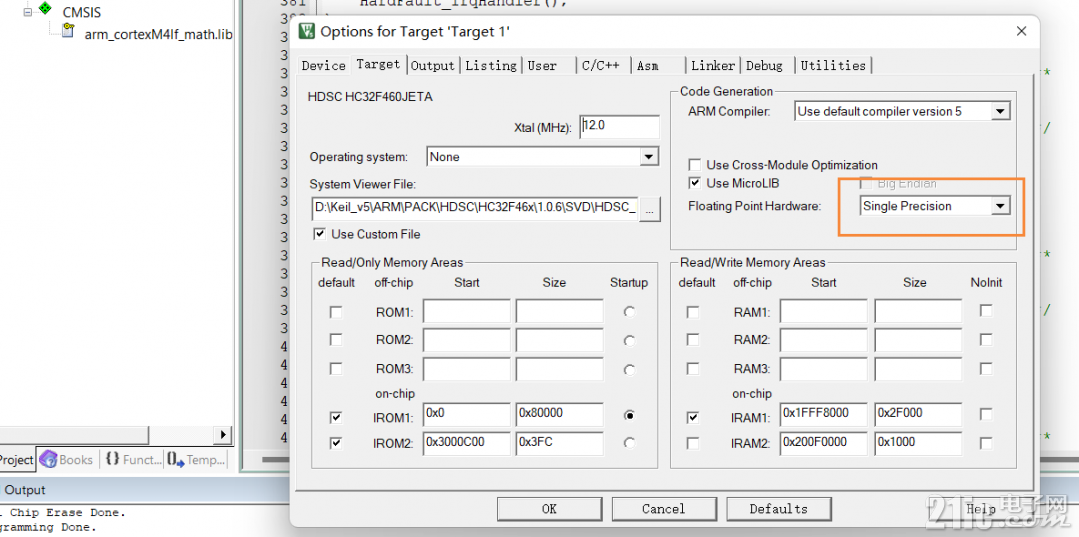The height and width of the screenshot is (537, 1079).
Task: Select ROM2 as startup radio button
Action: [629, 340]
